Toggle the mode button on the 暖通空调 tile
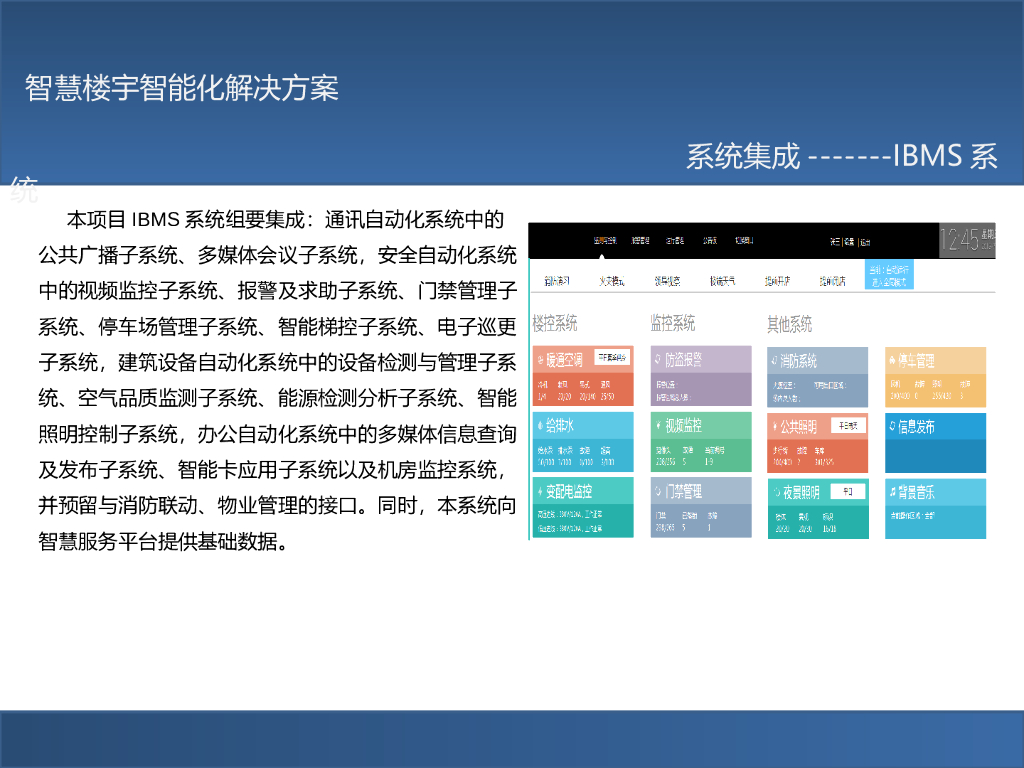Viewport: 1024px width, 768px height. pos(613,358)
